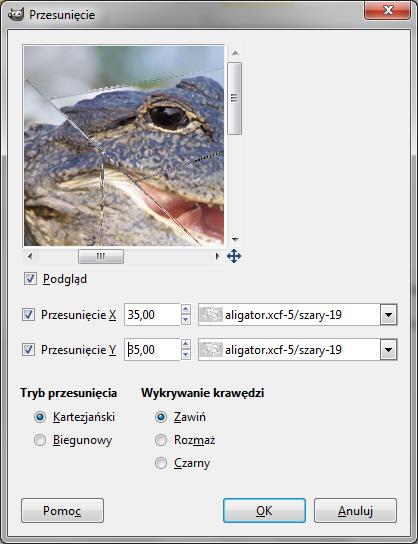
Task: Choose the Czarny edge behavior option
Action: [161, 463]
